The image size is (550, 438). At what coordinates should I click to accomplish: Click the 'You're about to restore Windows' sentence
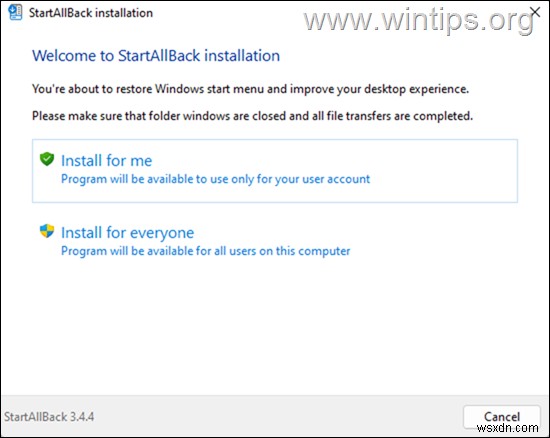pos(250,89)
